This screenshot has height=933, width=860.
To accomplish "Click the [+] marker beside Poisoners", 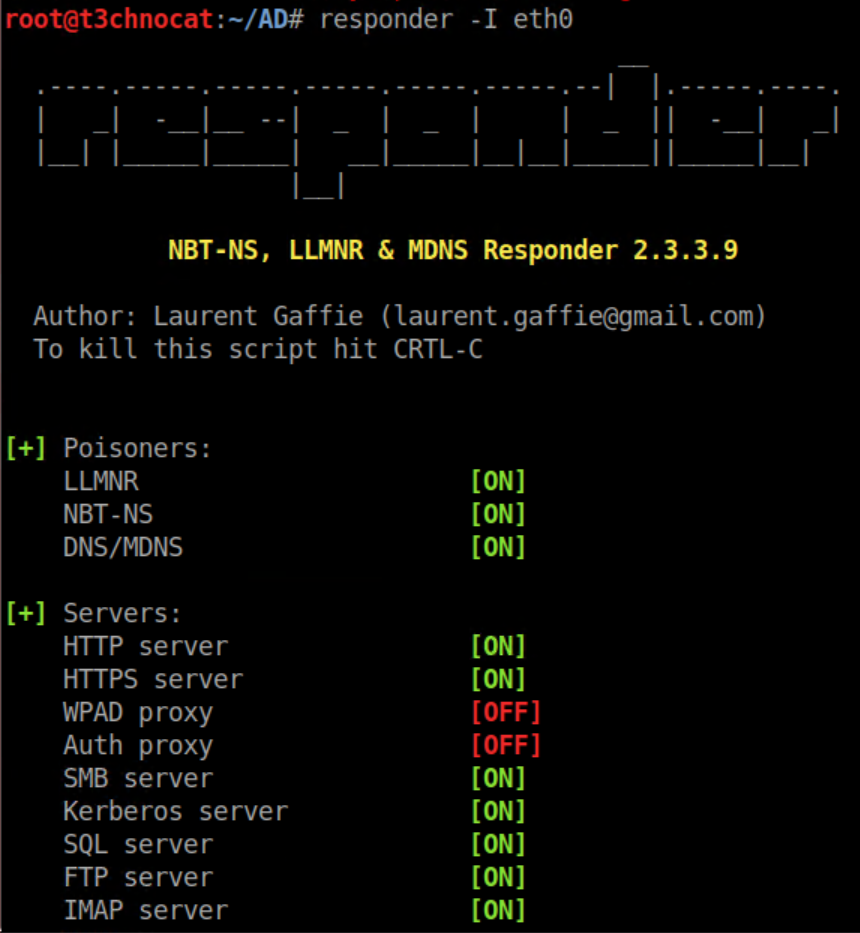I will (25, 449).
